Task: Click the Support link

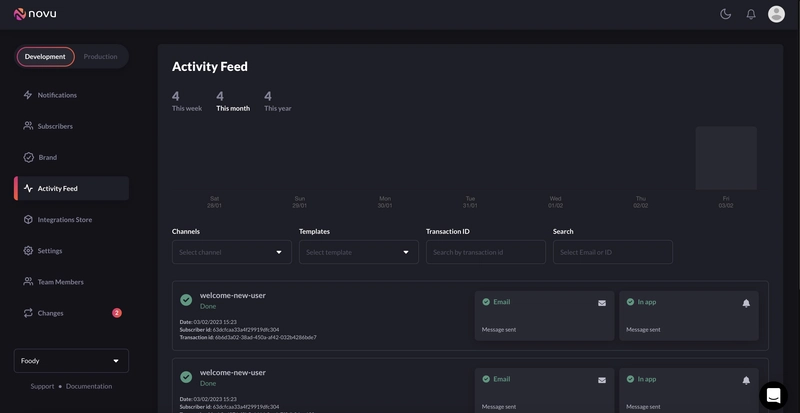Action: coord(42,386)
